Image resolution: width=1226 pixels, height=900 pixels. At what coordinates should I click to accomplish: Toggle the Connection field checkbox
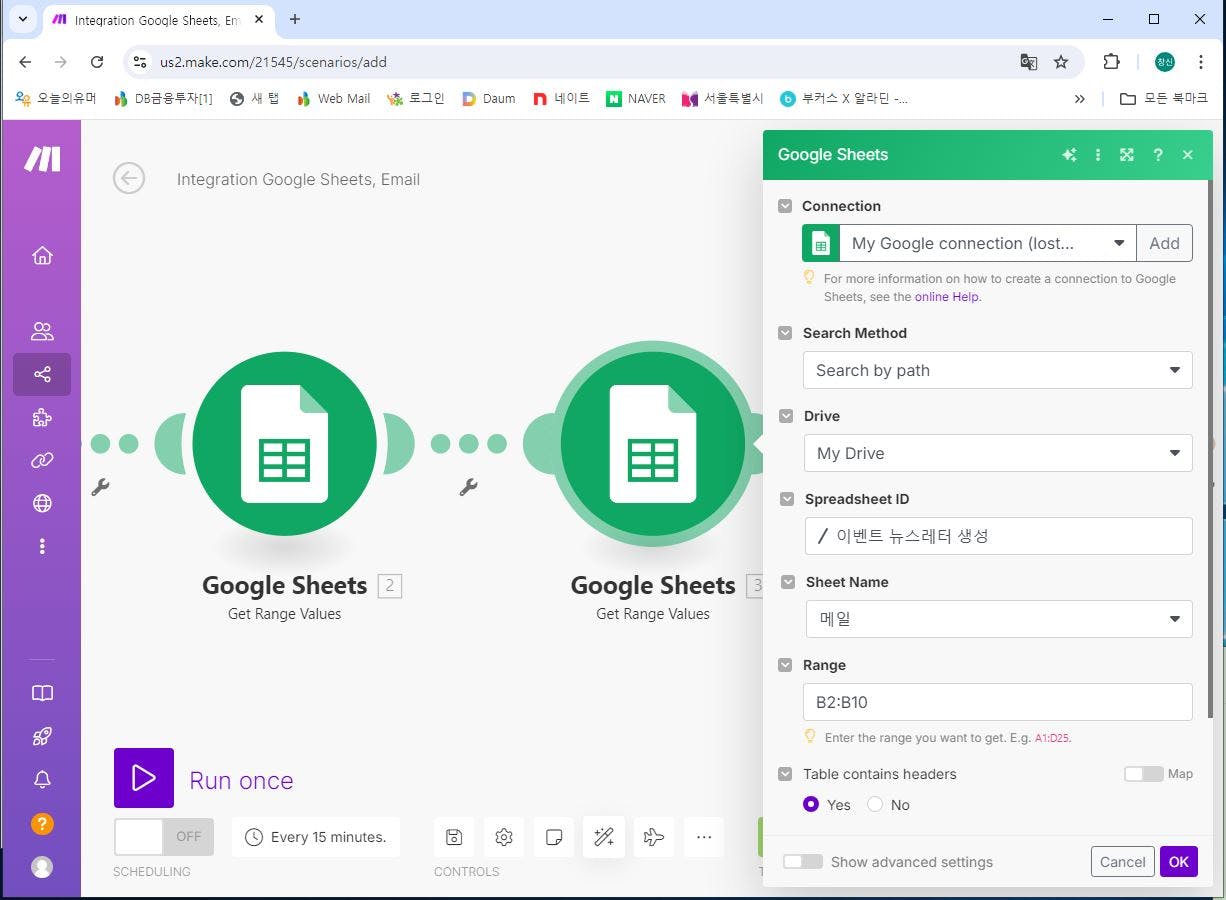pyautogui.click(x=785, y=206)
